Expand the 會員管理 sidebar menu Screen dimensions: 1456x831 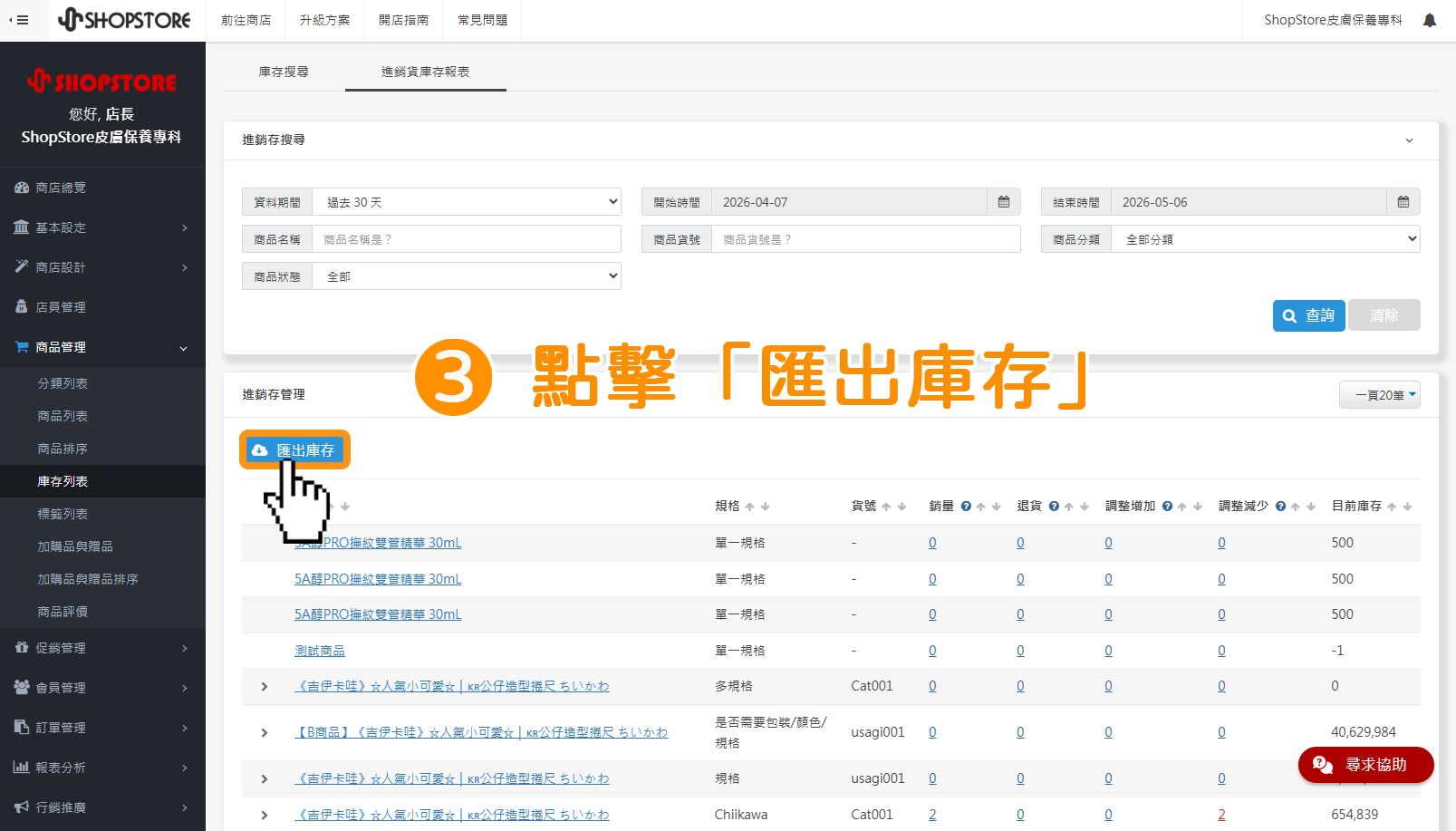point(102,688)
